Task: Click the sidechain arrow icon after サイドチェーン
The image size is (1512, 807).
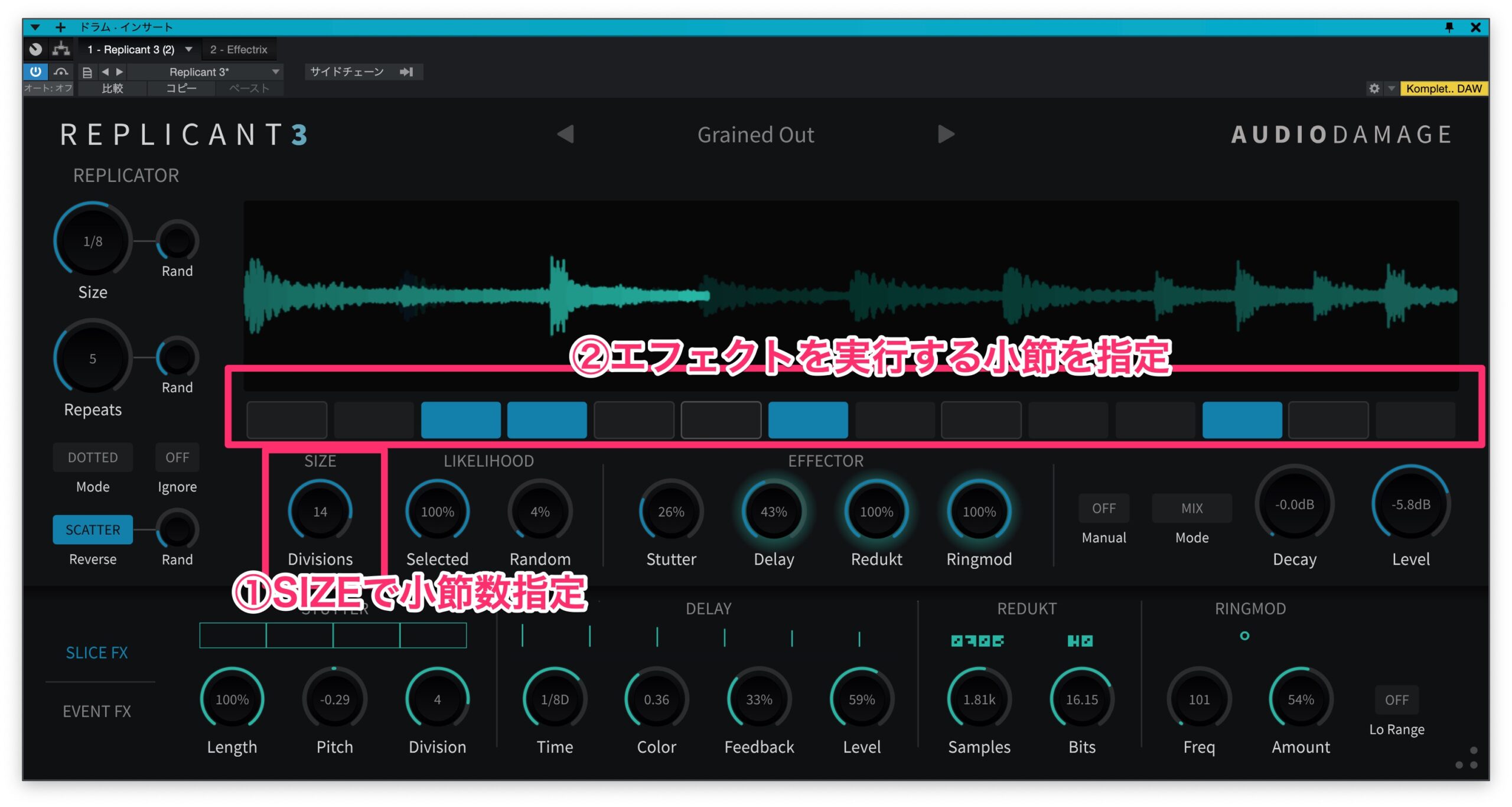Action: (407, 72)
